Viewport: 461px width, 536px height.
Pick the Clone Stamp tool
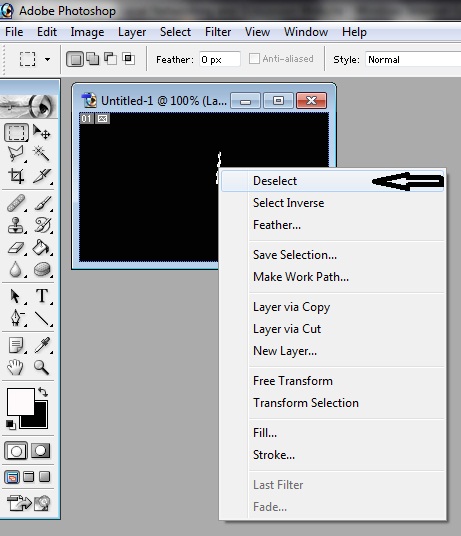pos(16,225)
